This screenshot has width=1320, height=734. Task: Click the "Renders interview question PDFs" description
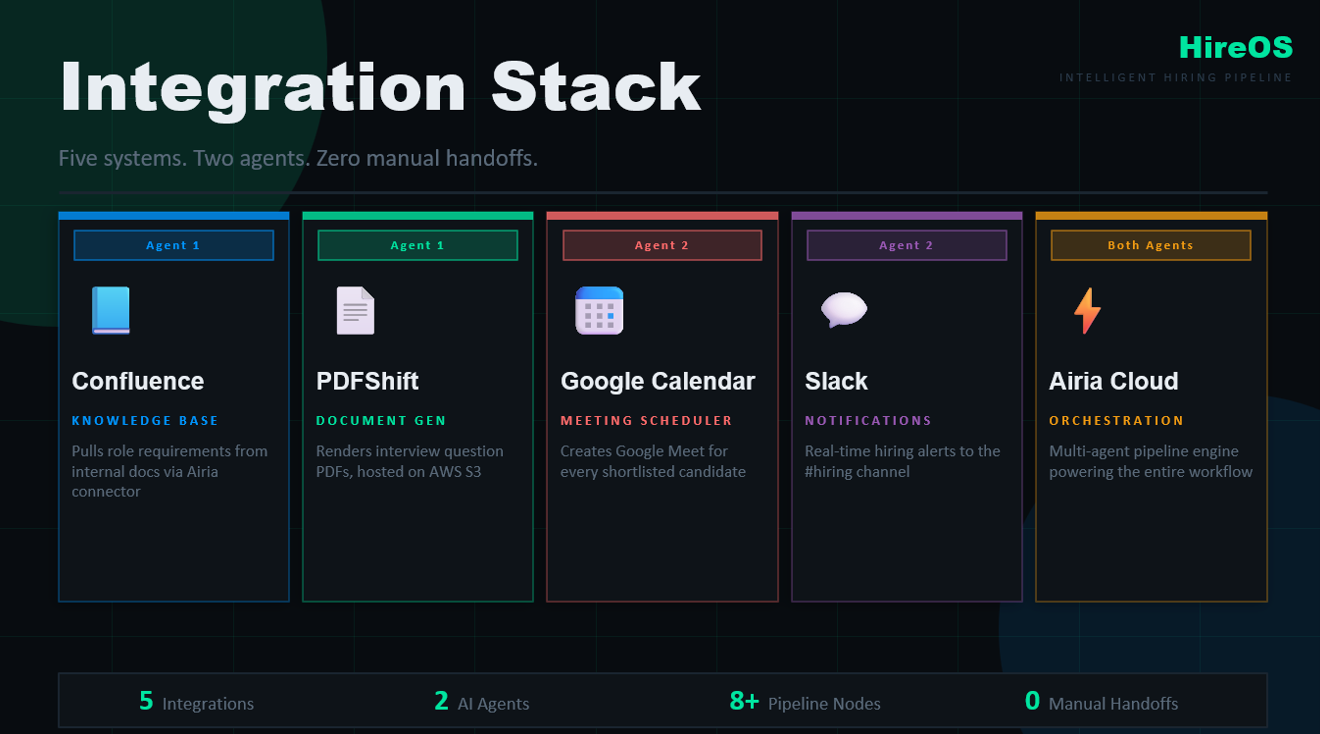click(410, 461)
